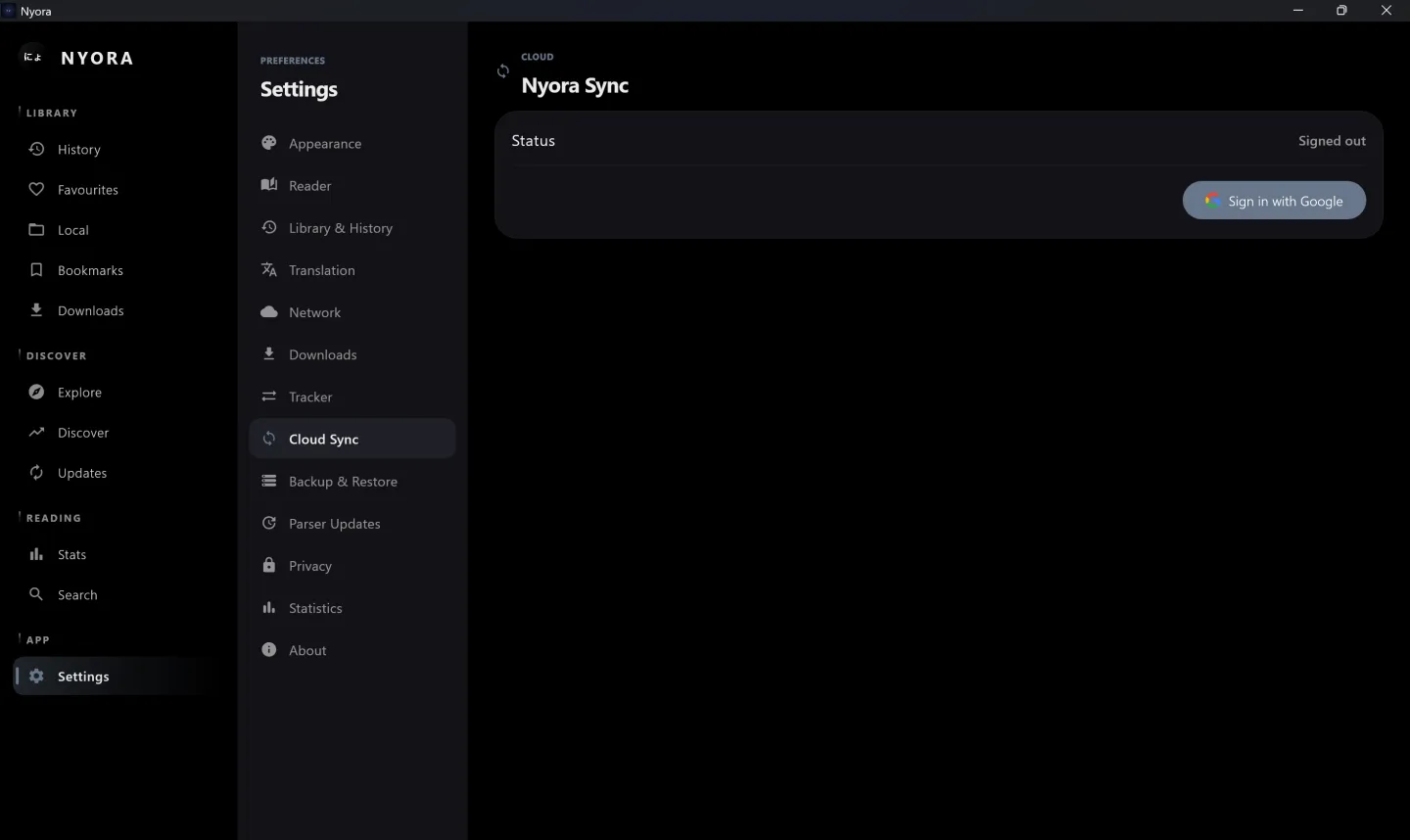Restore down the Nyora window
1410x840 pixels.
[x=1341, y=10]
